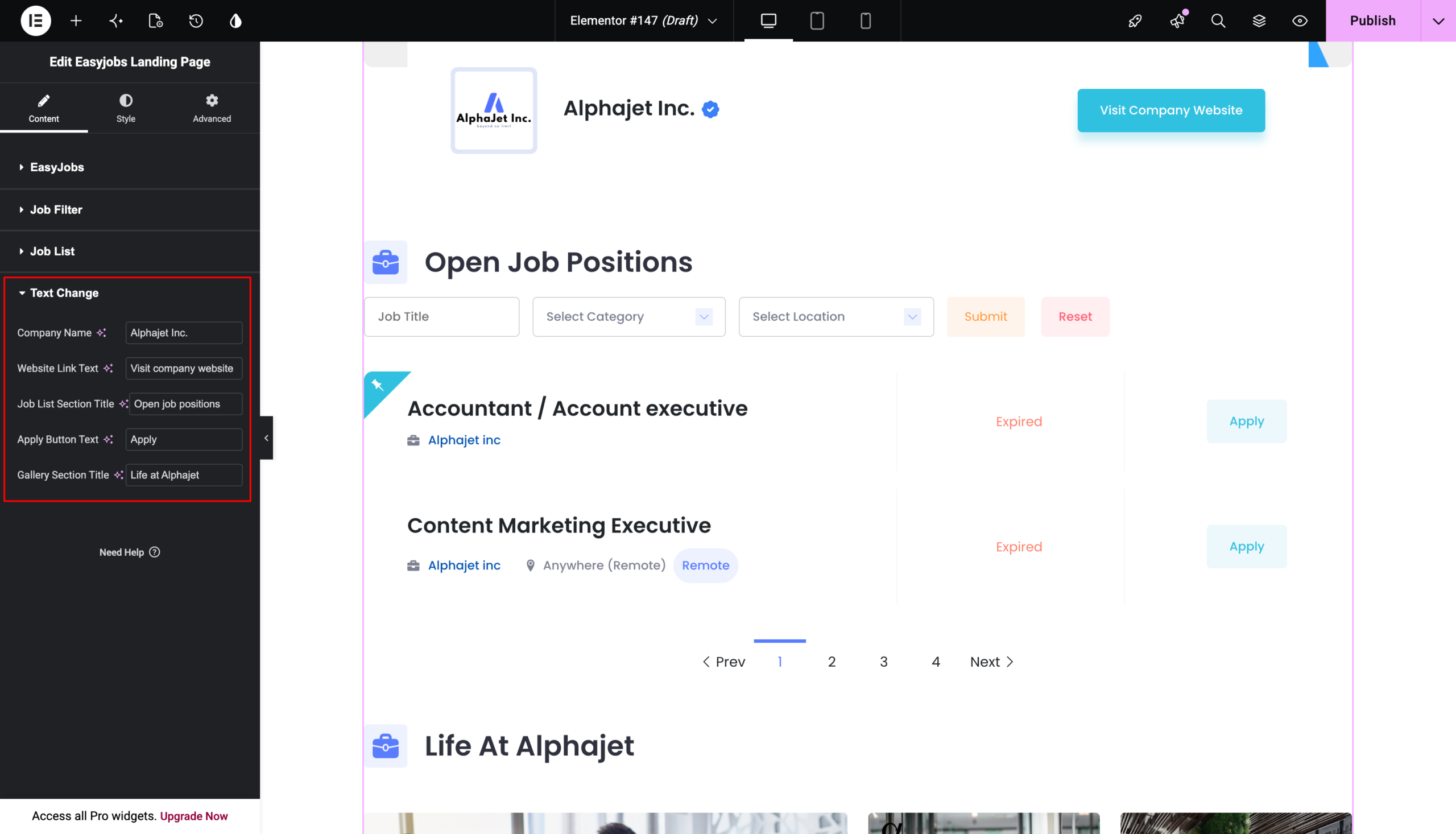This screenshot has height=834, width=1456.
Task: Open Alphajet inc link under Content Marketing Executive
Action: [x=464, y=565]
